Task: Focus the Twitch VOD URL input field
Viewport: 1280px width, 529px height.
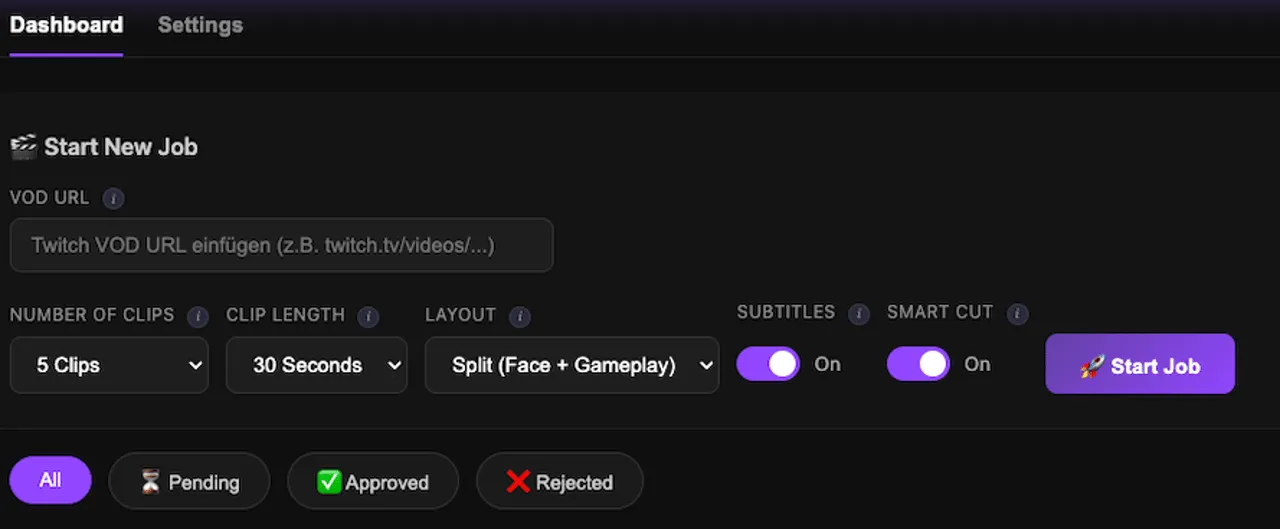Action: pos(281,245)
